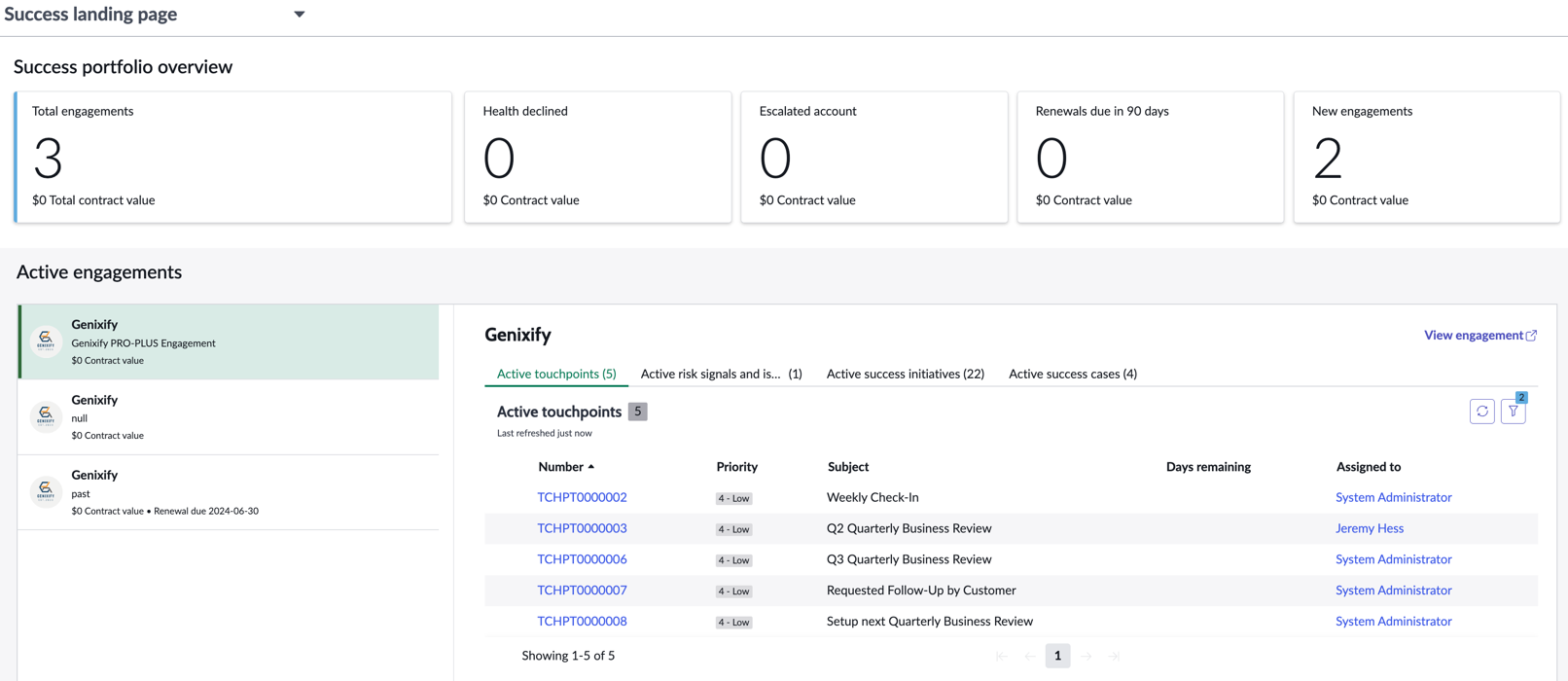Refresh the Active touchpoints list

pyautogui.click(x=1482, y=412)
